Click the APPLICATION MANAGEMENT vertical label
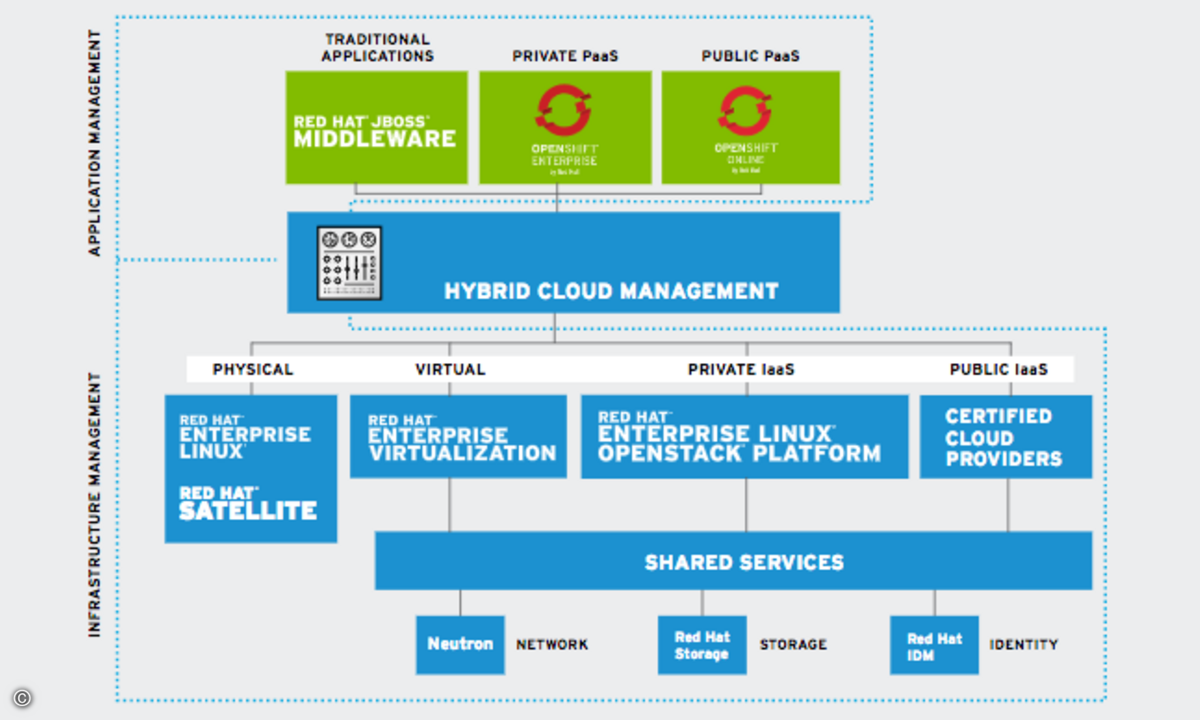 (x=95, y=143)
